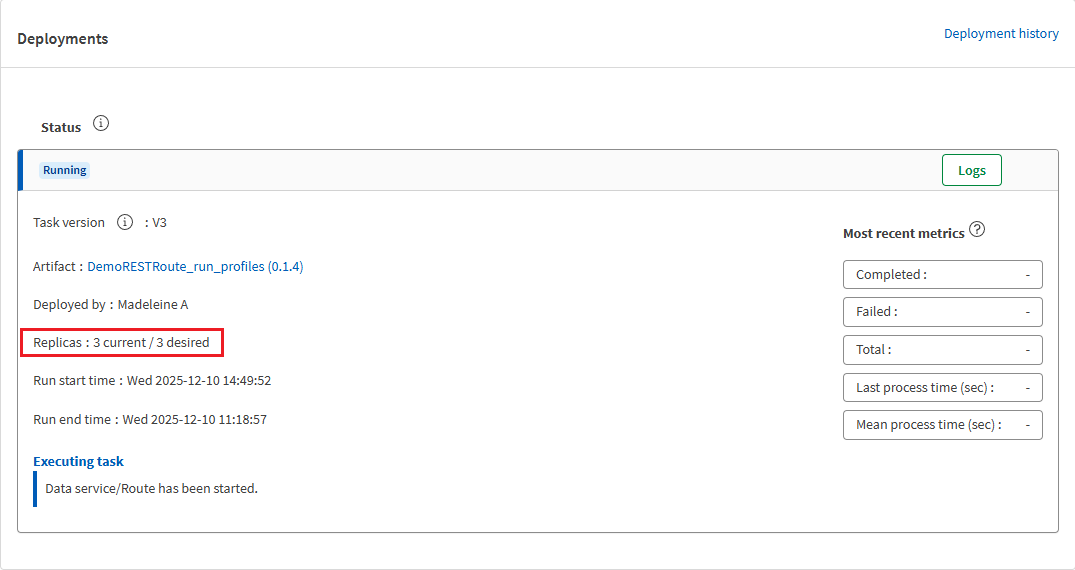Select the Completed metric box
Image resolution: width=1075 pixels, height=570 pixels.
tap(942, 275)
